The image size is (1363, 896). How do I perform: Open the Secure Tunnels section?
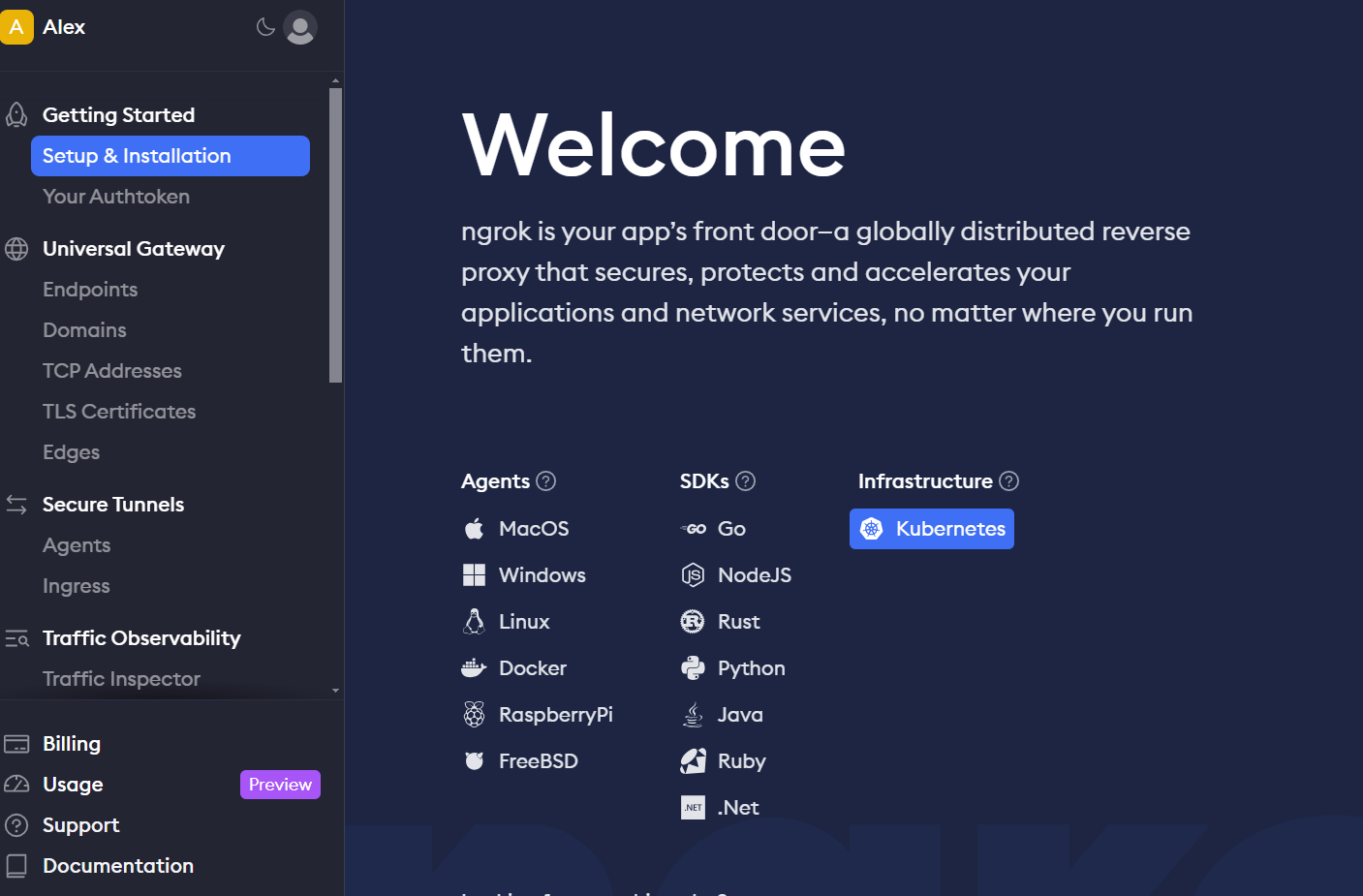click(x=113, y=505)
